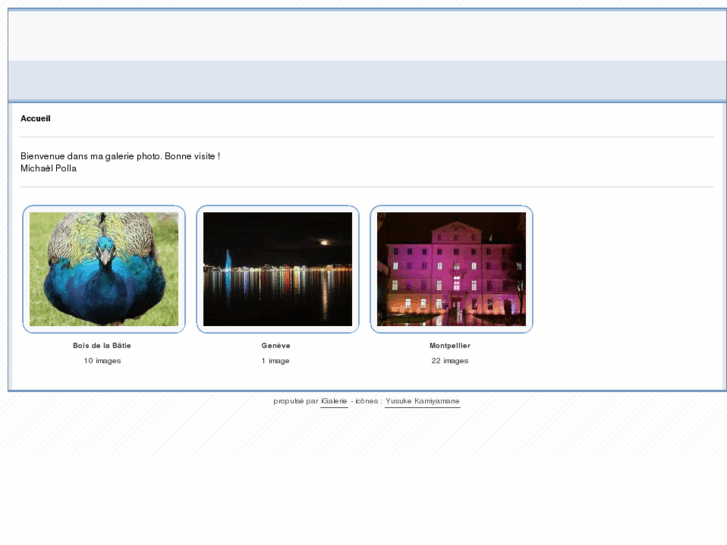Screen dimensions: 727x545
Task: Click the 'Bienvenue dans ma galerie photo' text
Action: [91, 156]
